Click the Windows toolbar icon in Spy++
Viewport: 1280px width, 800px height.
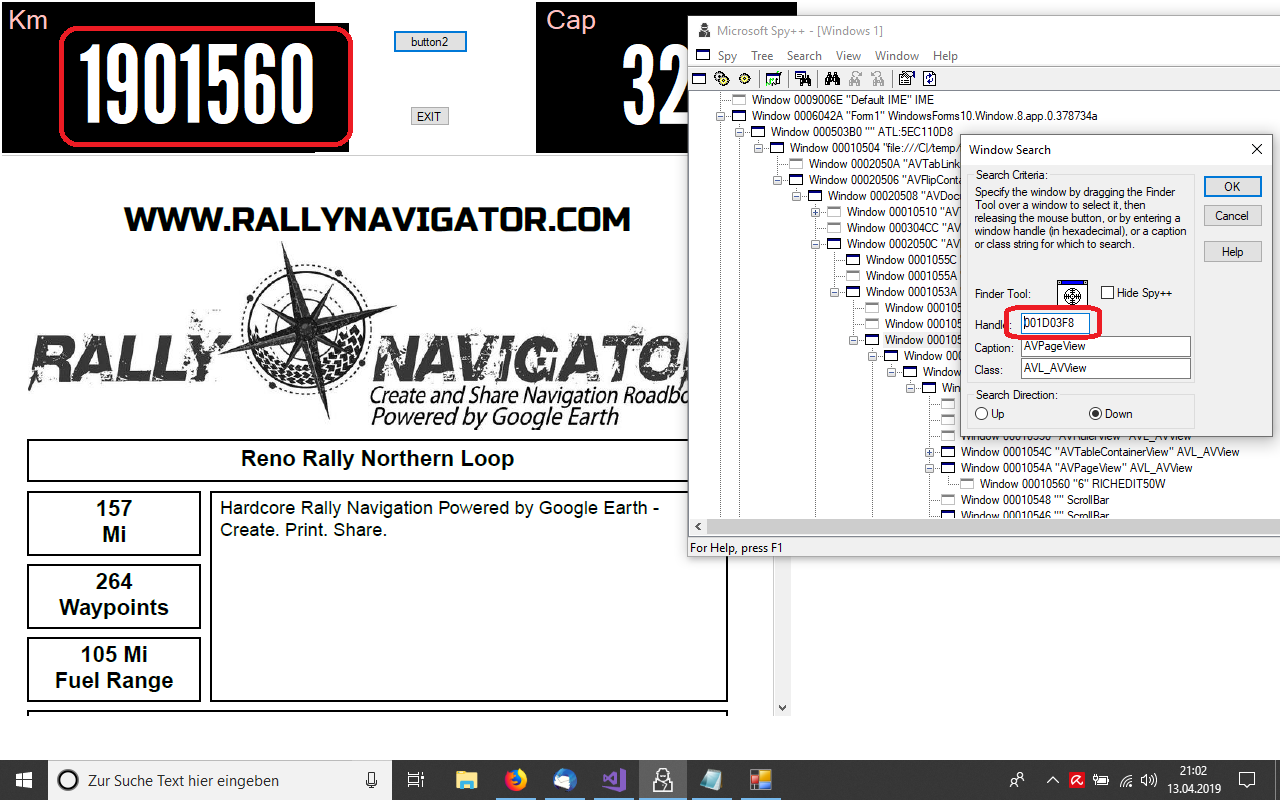coord(699,78)
